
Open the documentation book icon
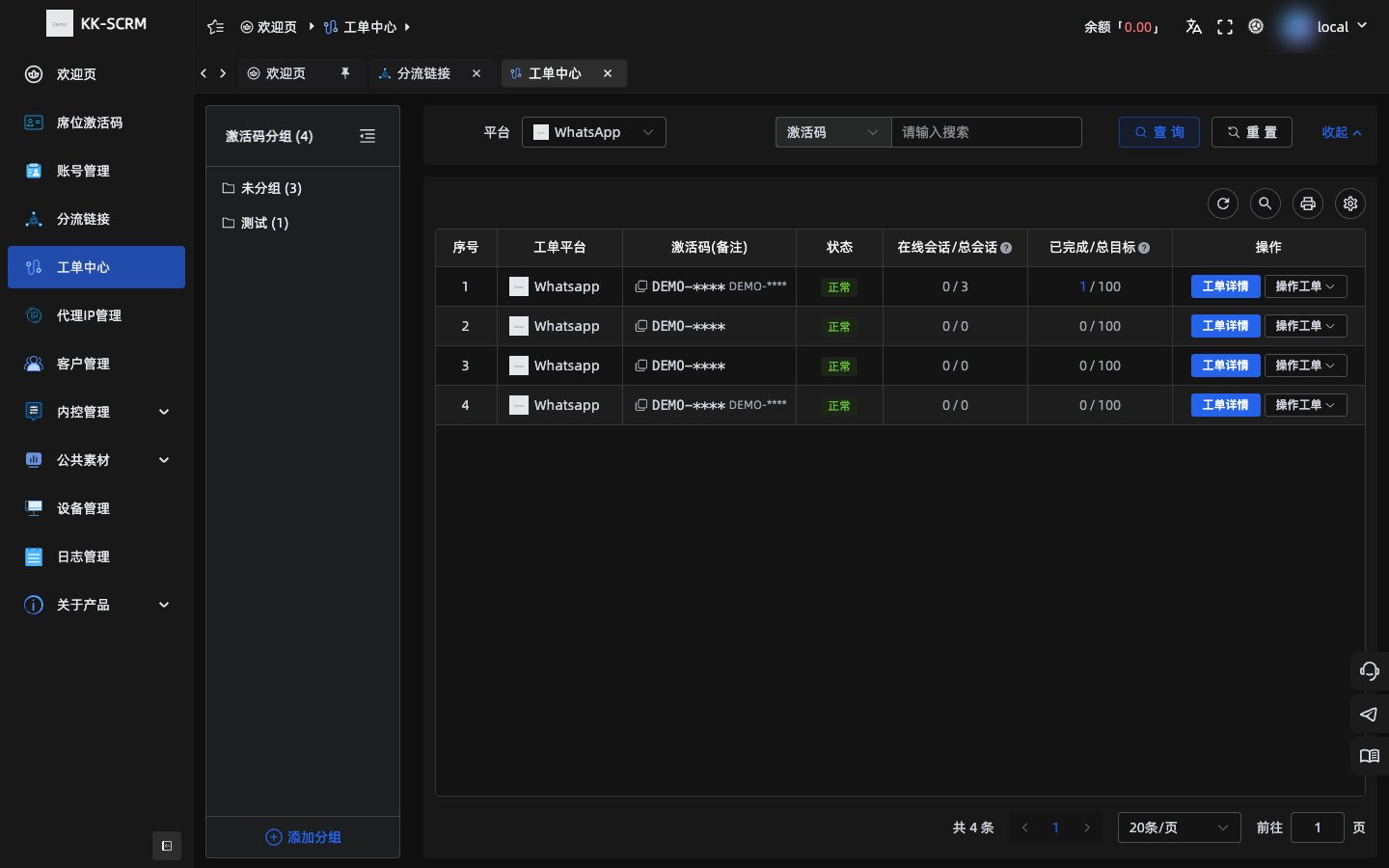coord(1370,756)
